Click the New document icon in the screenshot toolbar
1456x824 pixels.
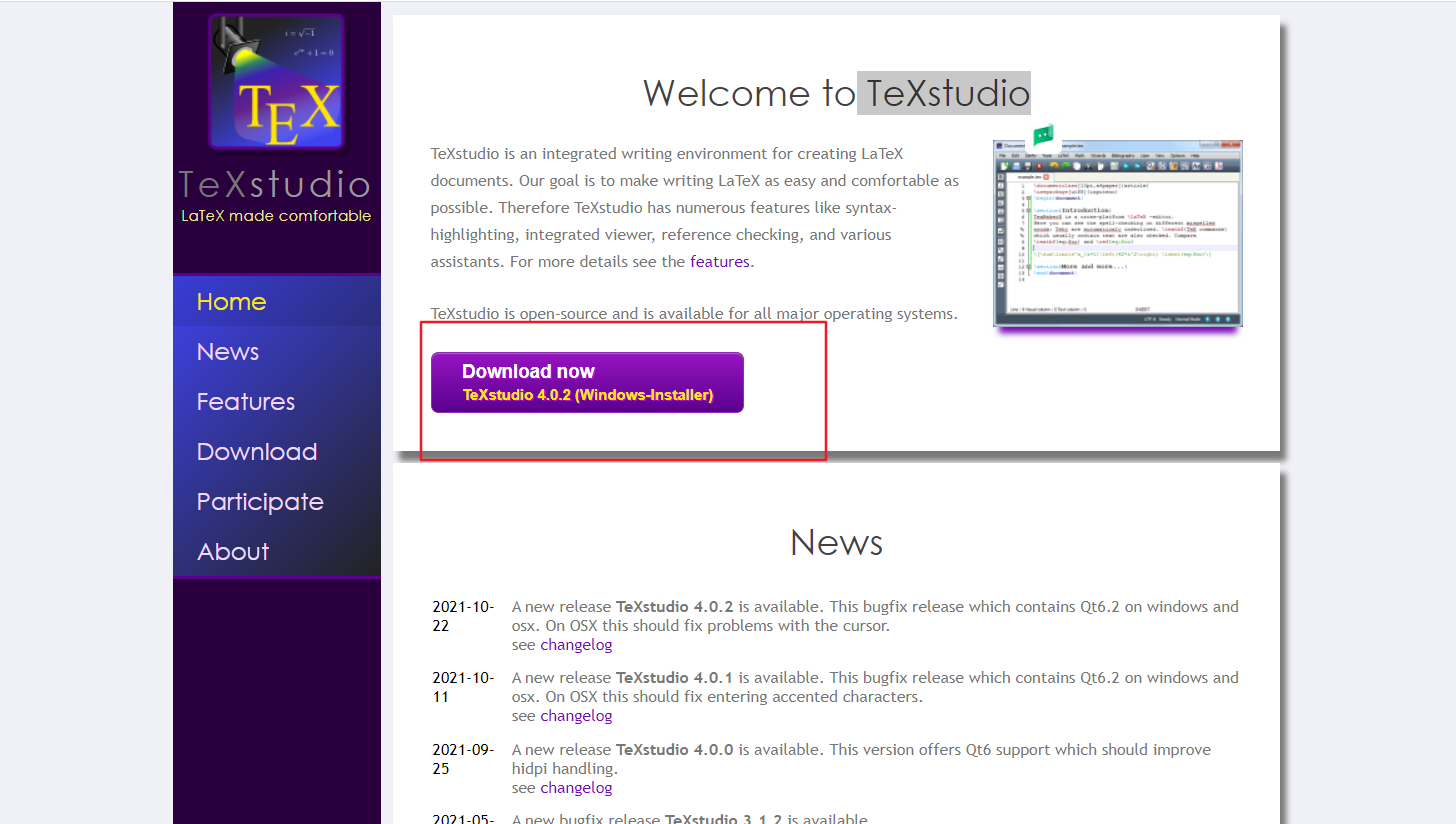(x=1004, y=166)
